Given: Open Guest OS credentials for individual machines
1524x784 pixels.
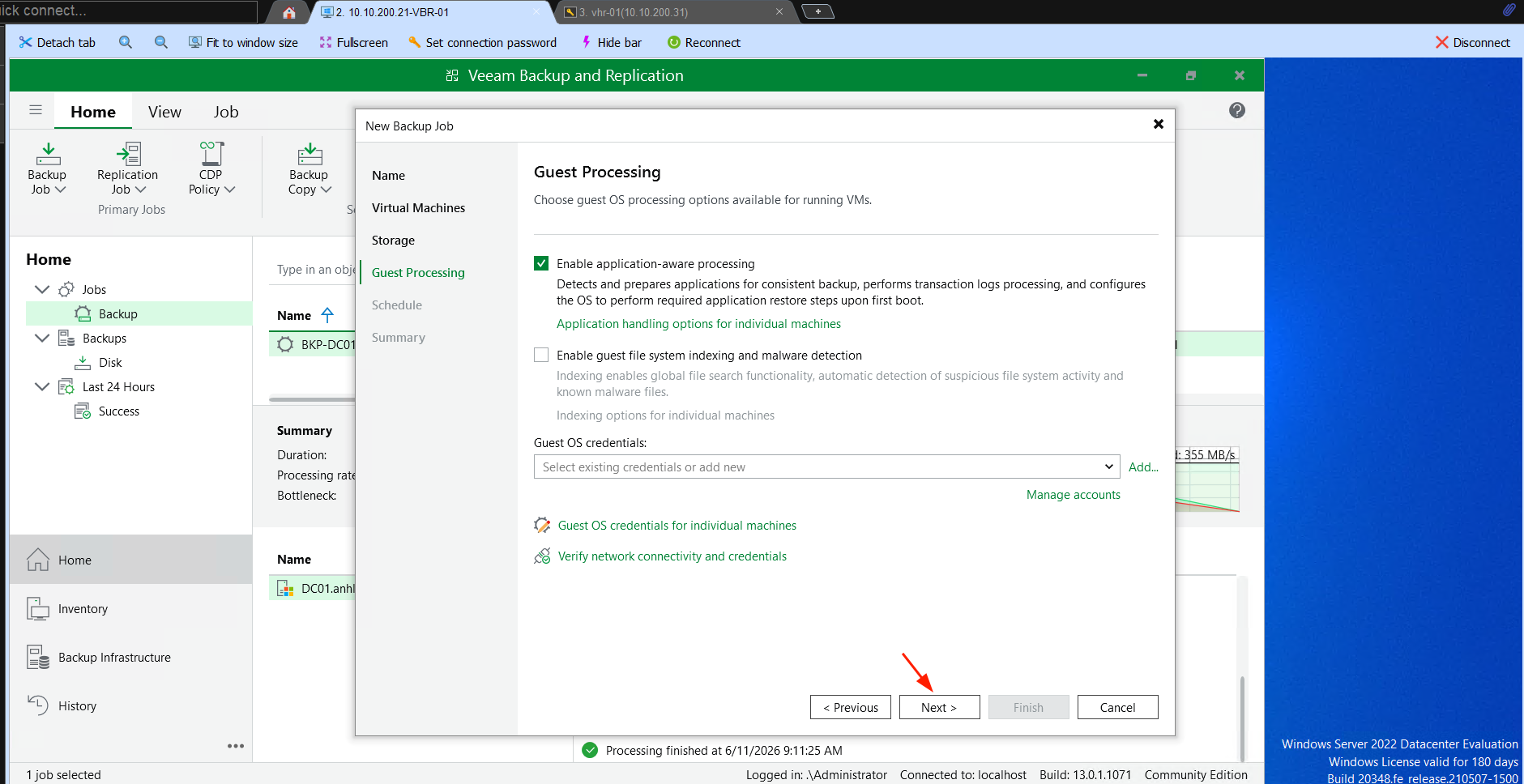Looking at the screenshot, I should coord(677,525).
